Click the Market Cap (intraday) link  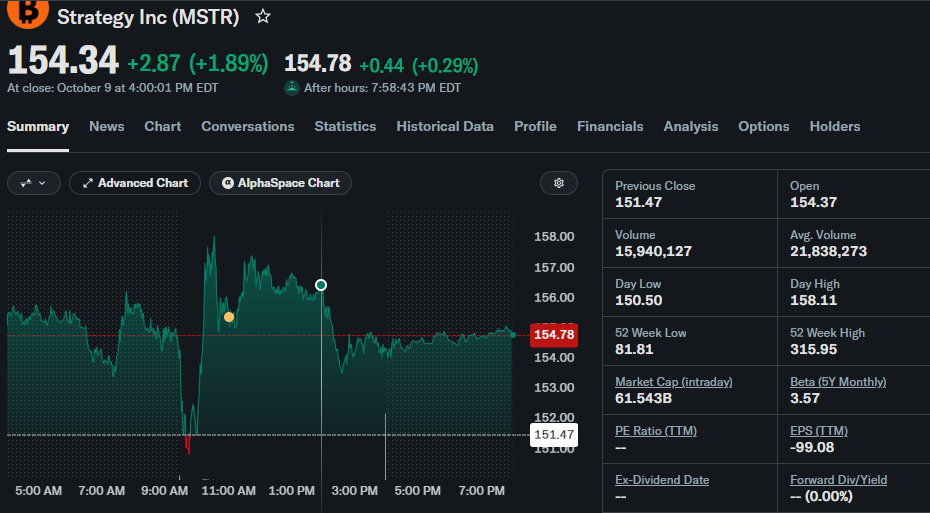point(674,382)
